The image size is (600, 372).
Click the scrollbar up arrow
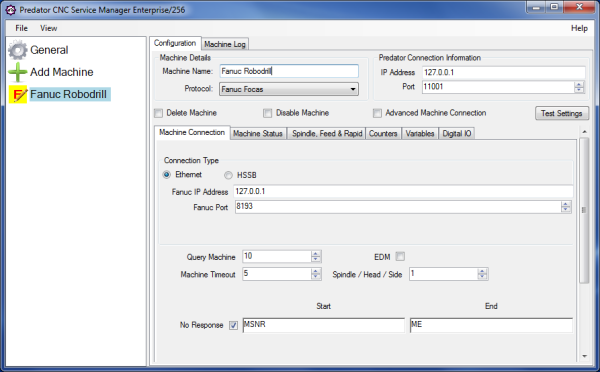(584, 132)
